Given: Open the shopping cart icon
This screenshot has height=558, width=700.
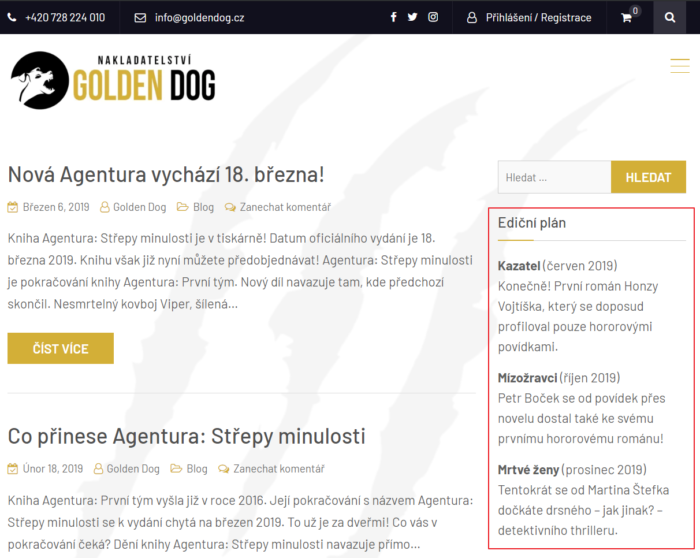Looking at the screenshot, I should tap(626, 18).
